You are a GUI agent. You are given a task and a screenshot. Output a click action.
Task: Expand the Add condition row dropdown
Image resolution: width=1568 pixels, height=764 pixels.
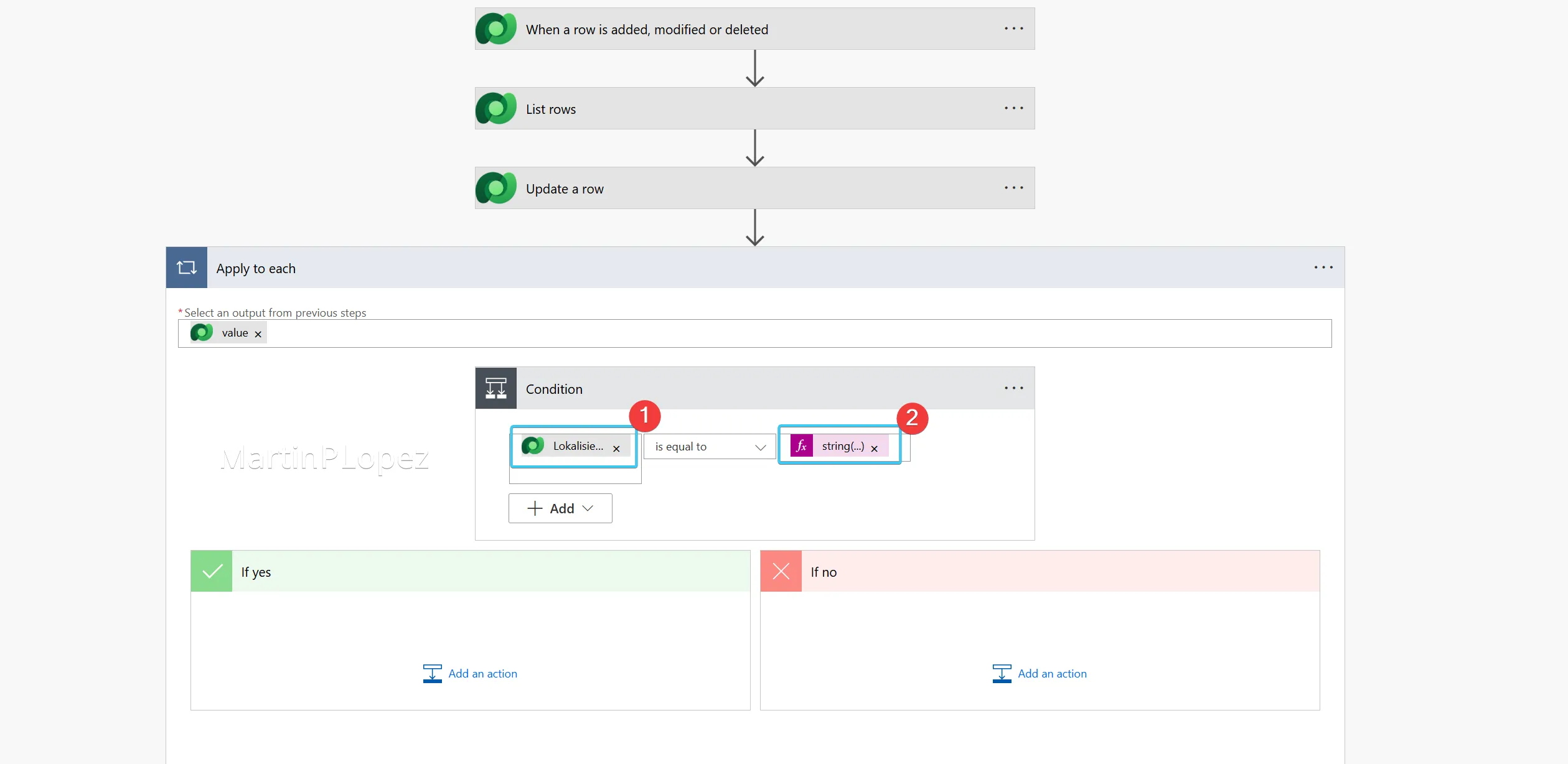[x=560, y=508]
